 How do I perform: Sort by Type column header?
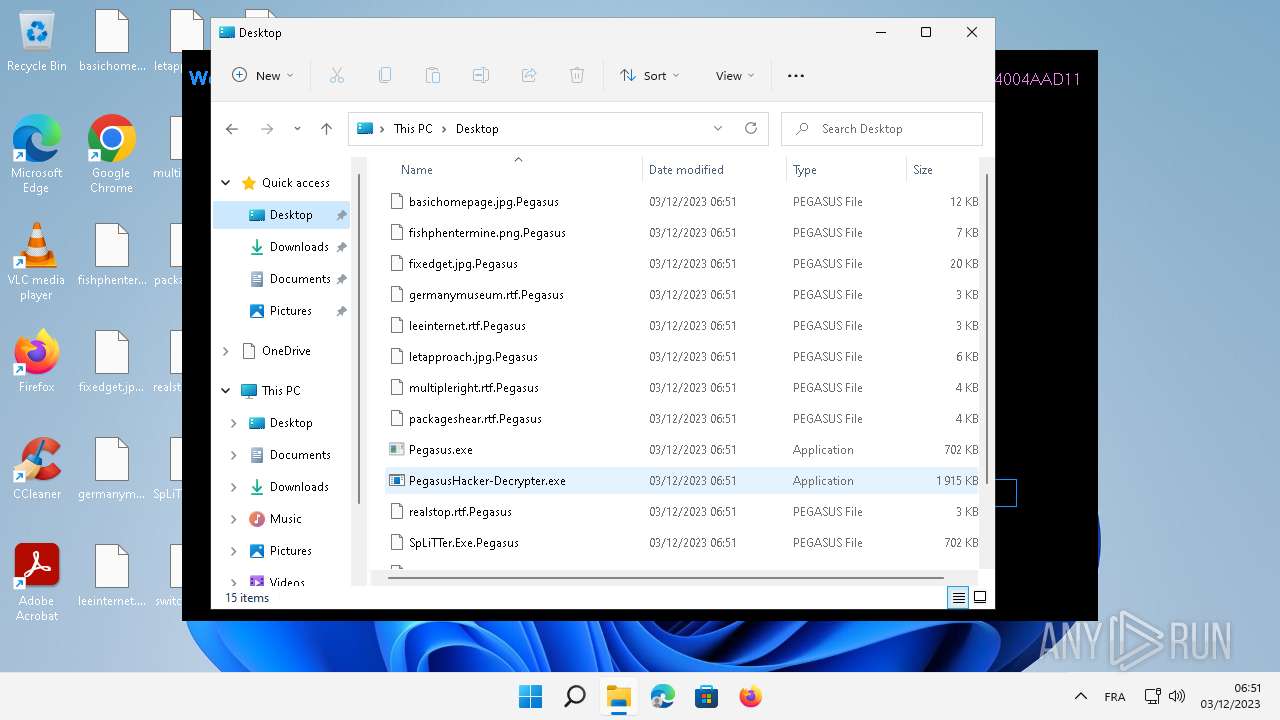tap(846, 170)
